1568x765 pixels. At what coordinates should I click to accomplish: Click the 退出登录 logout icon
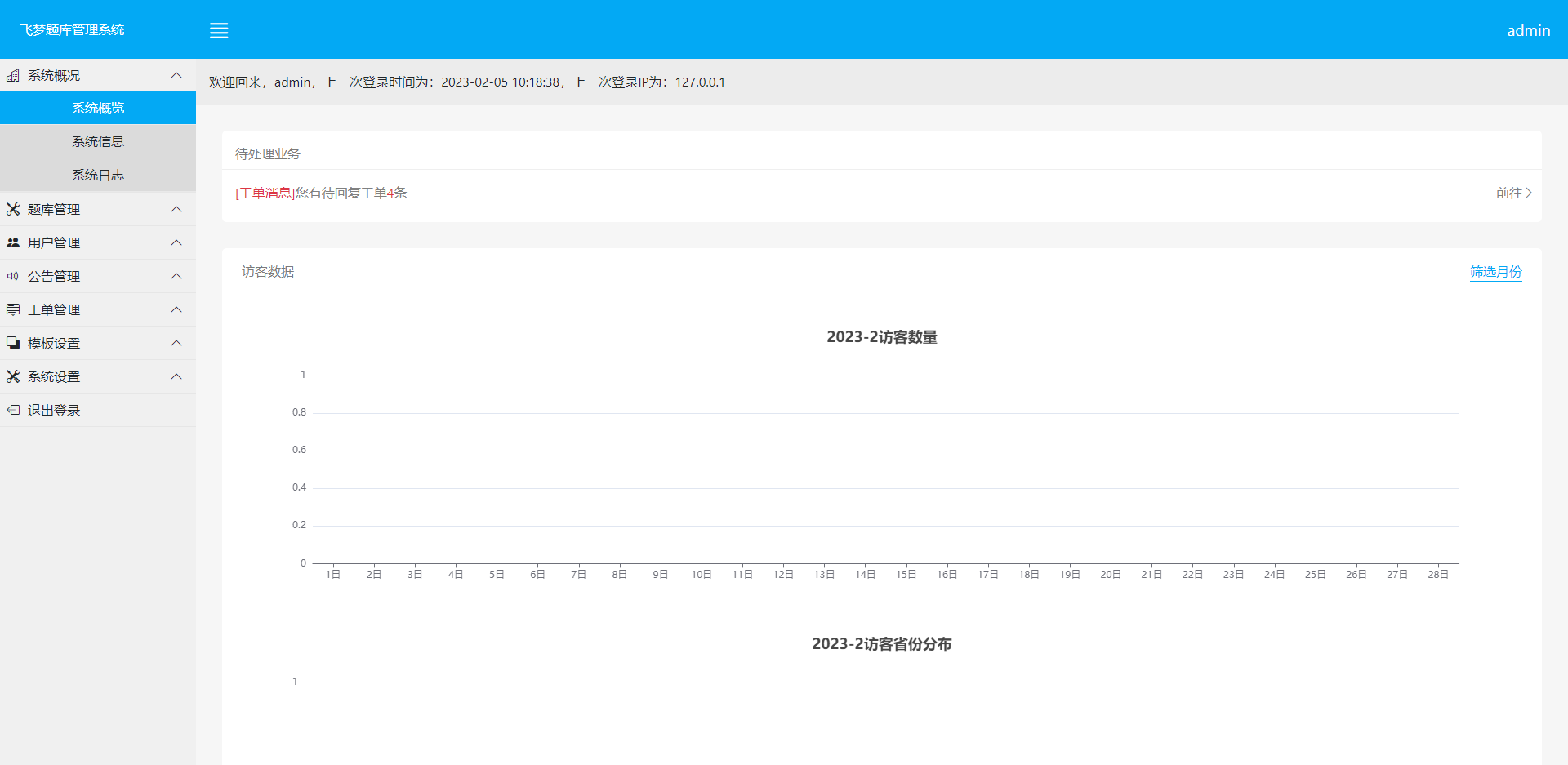tap(13, 410)
